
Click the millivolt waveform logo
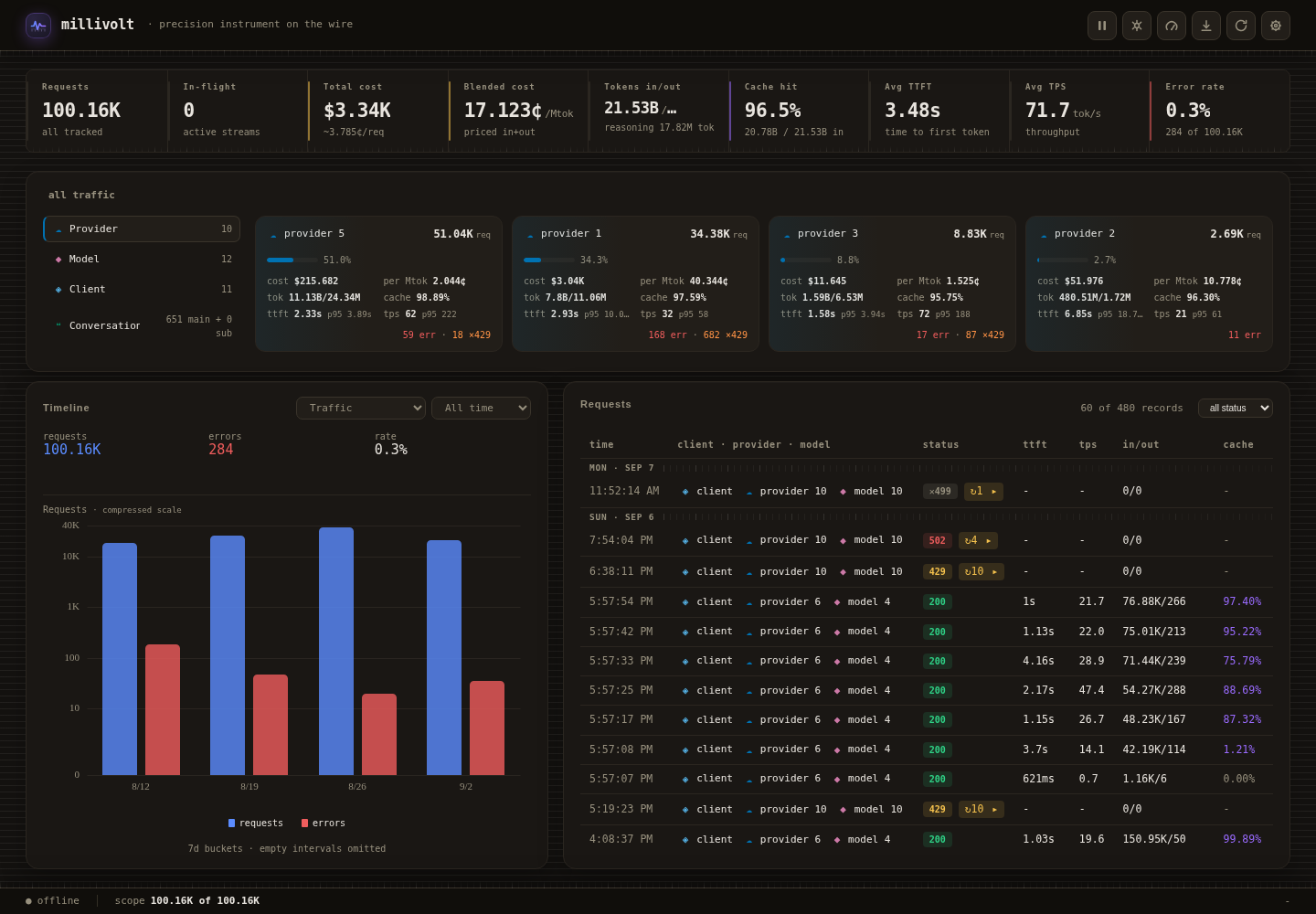point(38,26)
